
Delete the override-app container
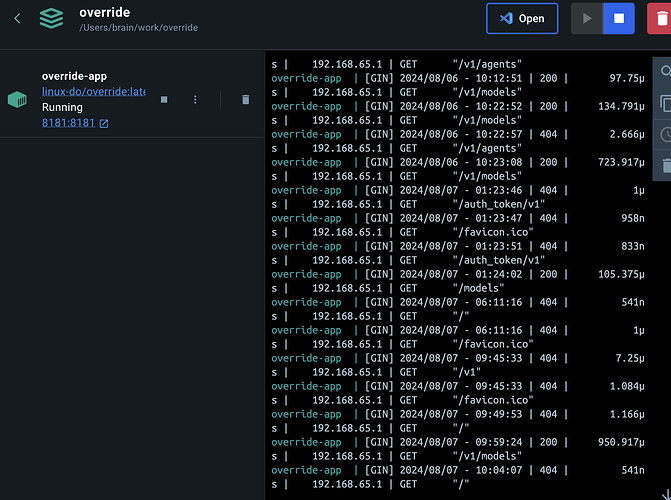coord(246,99)
